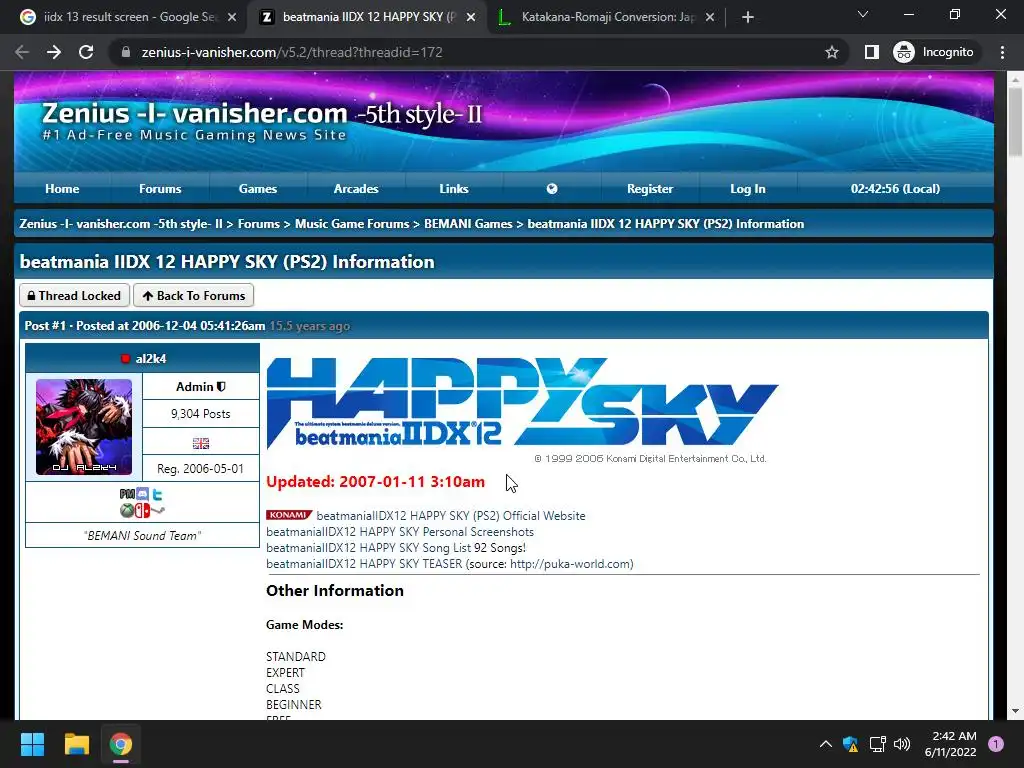The height and width of the screenshot is (768, 1024).
Task: Open Links in the site navbar
Action: point(454,189)
